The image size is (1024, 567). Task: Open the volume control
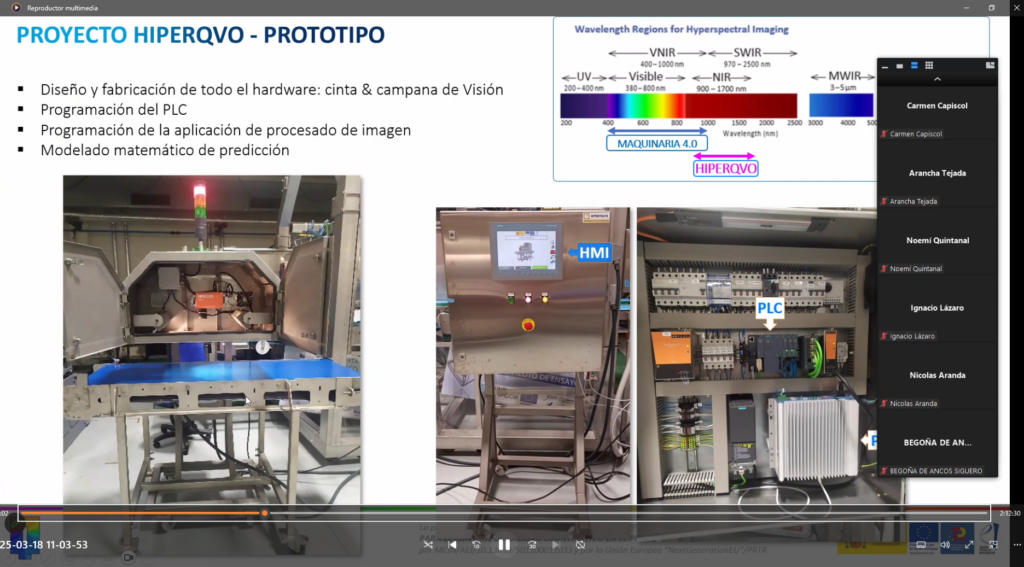click(945, 545)
